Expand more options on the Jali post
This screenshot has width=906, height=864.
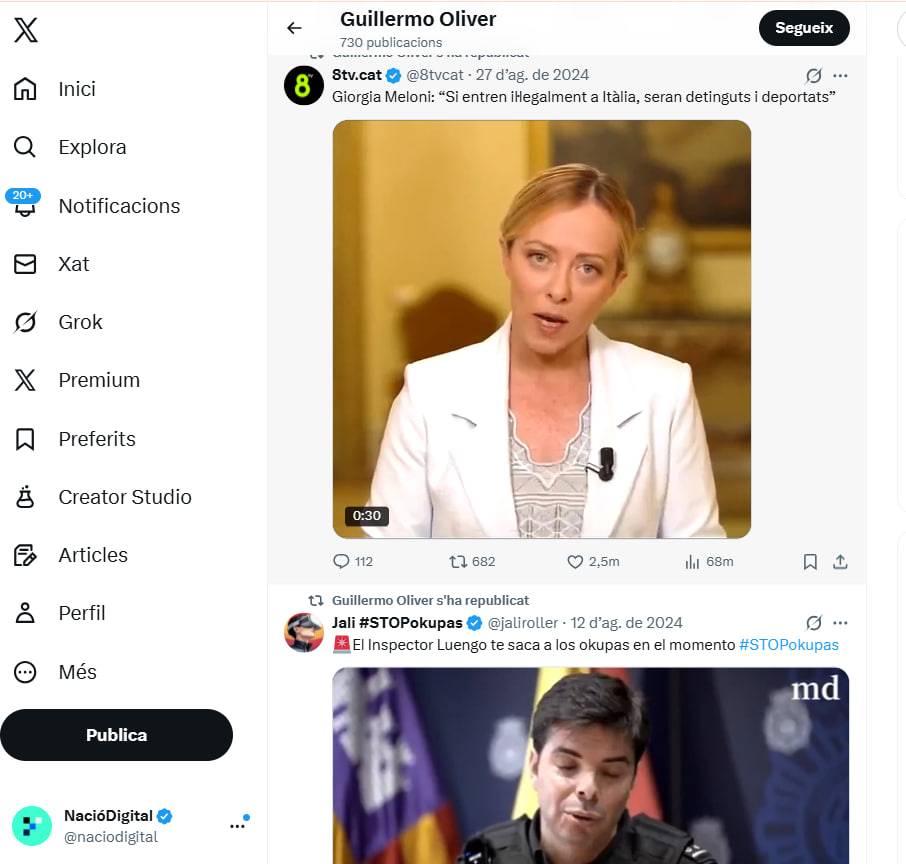pyautogui.click(x=840, y=623)
